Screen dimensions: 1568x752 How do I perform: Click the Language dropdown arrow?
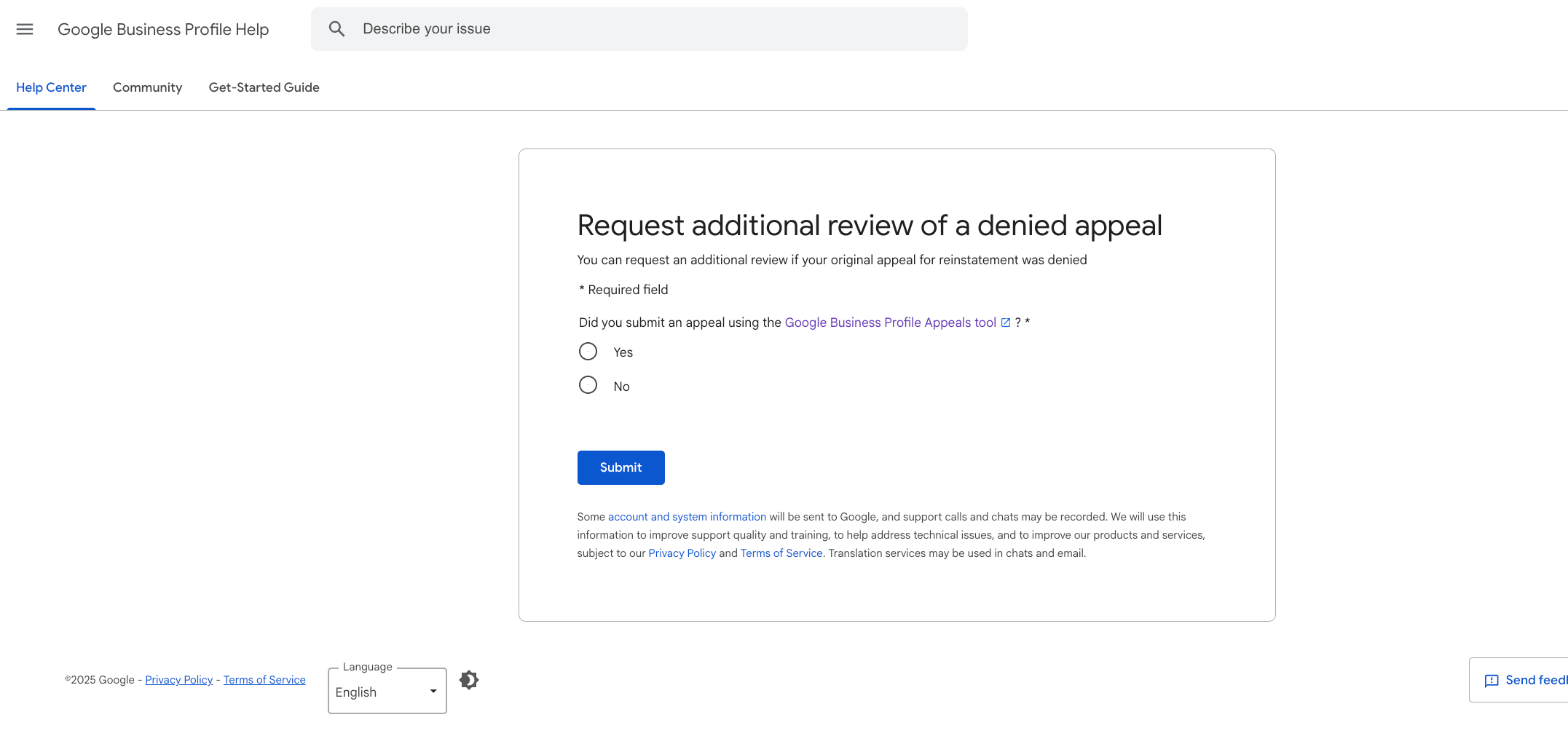tap(433, 692)
